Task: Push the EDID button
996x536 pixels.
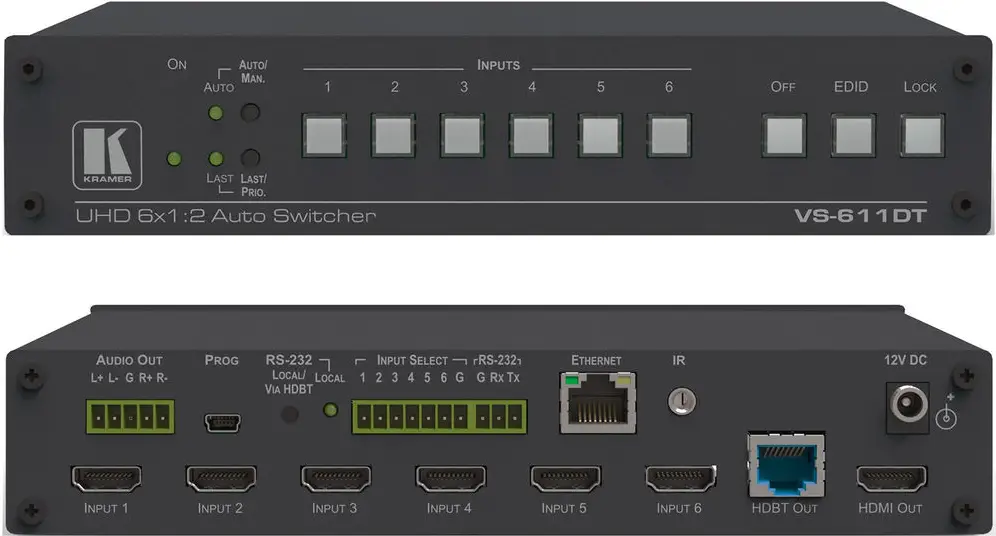Action: [x=853, y=136]
